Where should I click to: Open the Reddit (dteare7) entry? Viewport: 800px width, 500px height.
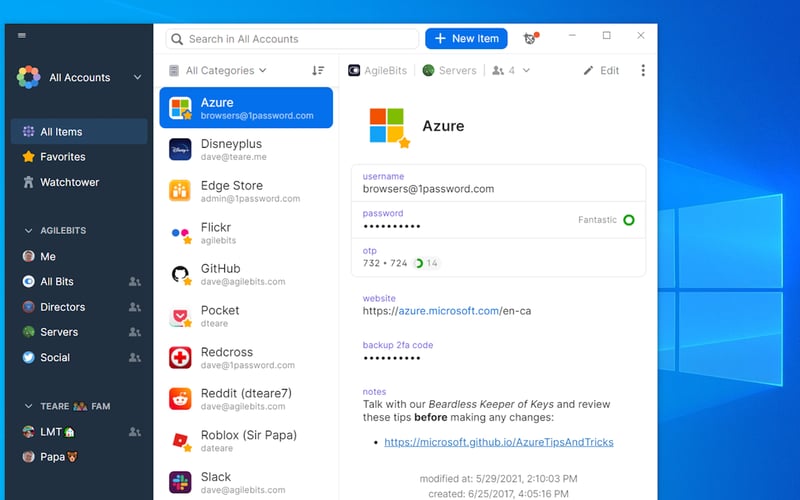(246, 399)
